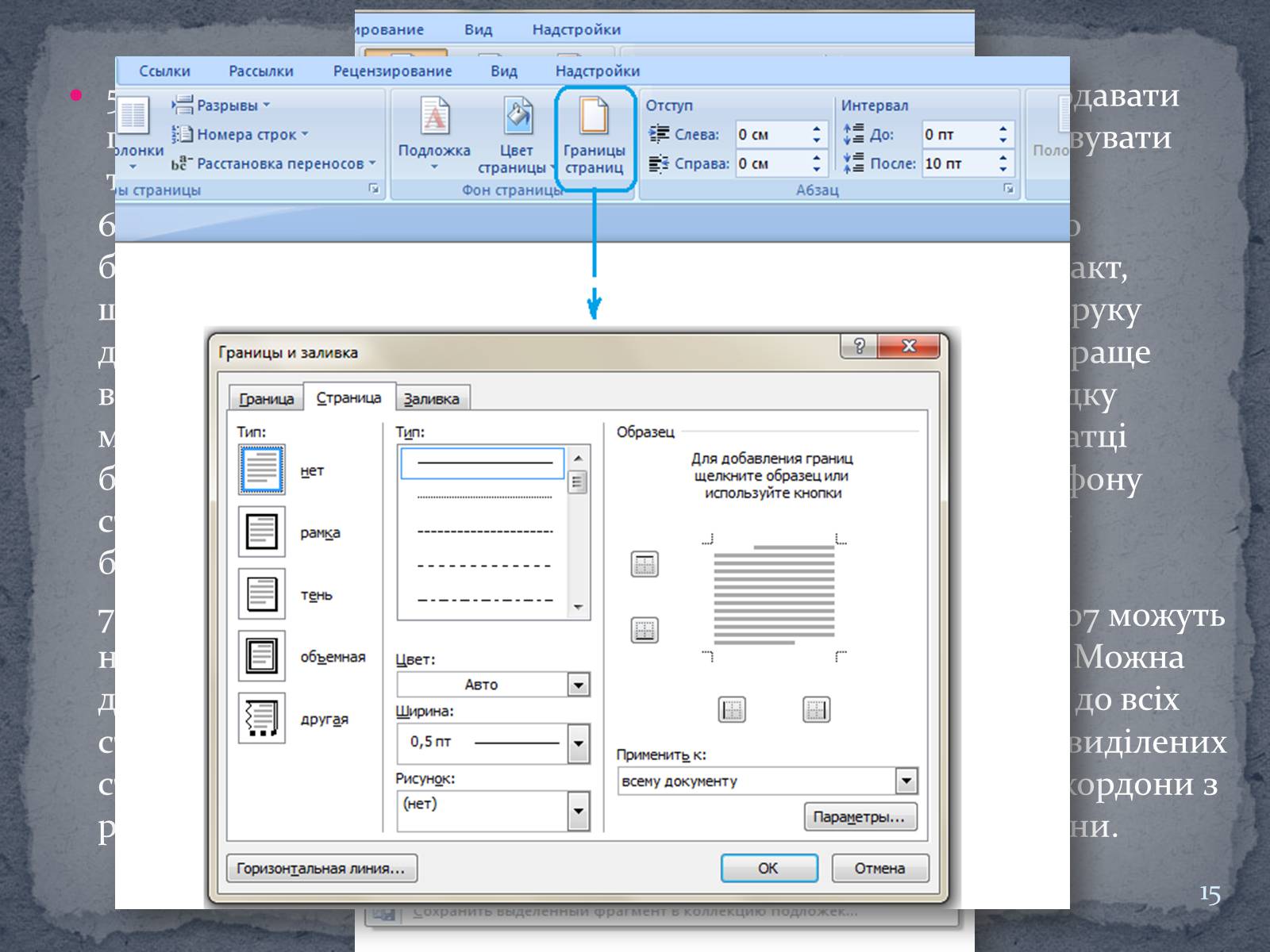Viewport: 1270px width, 952px height.
Task: Close the Границы и заливка dialog
Action: (910, 347)
